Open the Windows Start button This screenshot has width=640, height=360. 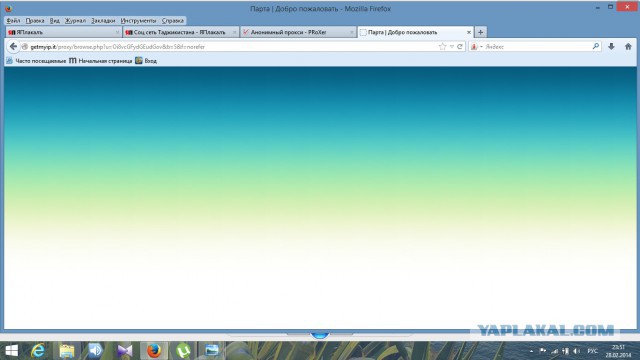pyautogui.click(x=11, y=350)
